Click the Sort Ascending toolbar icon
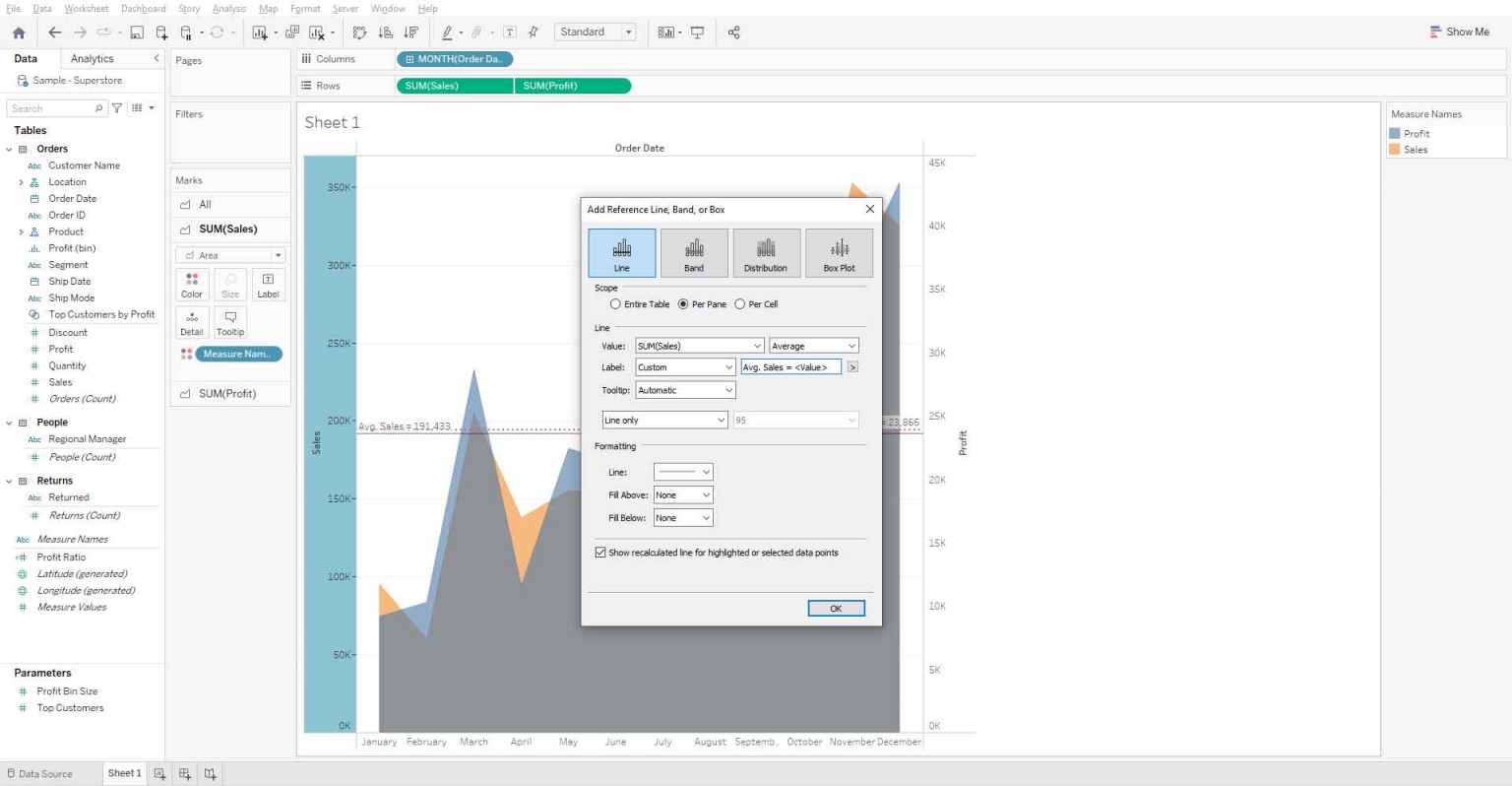The height and width of the screenshot is (786, 1512). pyautogui.click(x=386, y=32)
